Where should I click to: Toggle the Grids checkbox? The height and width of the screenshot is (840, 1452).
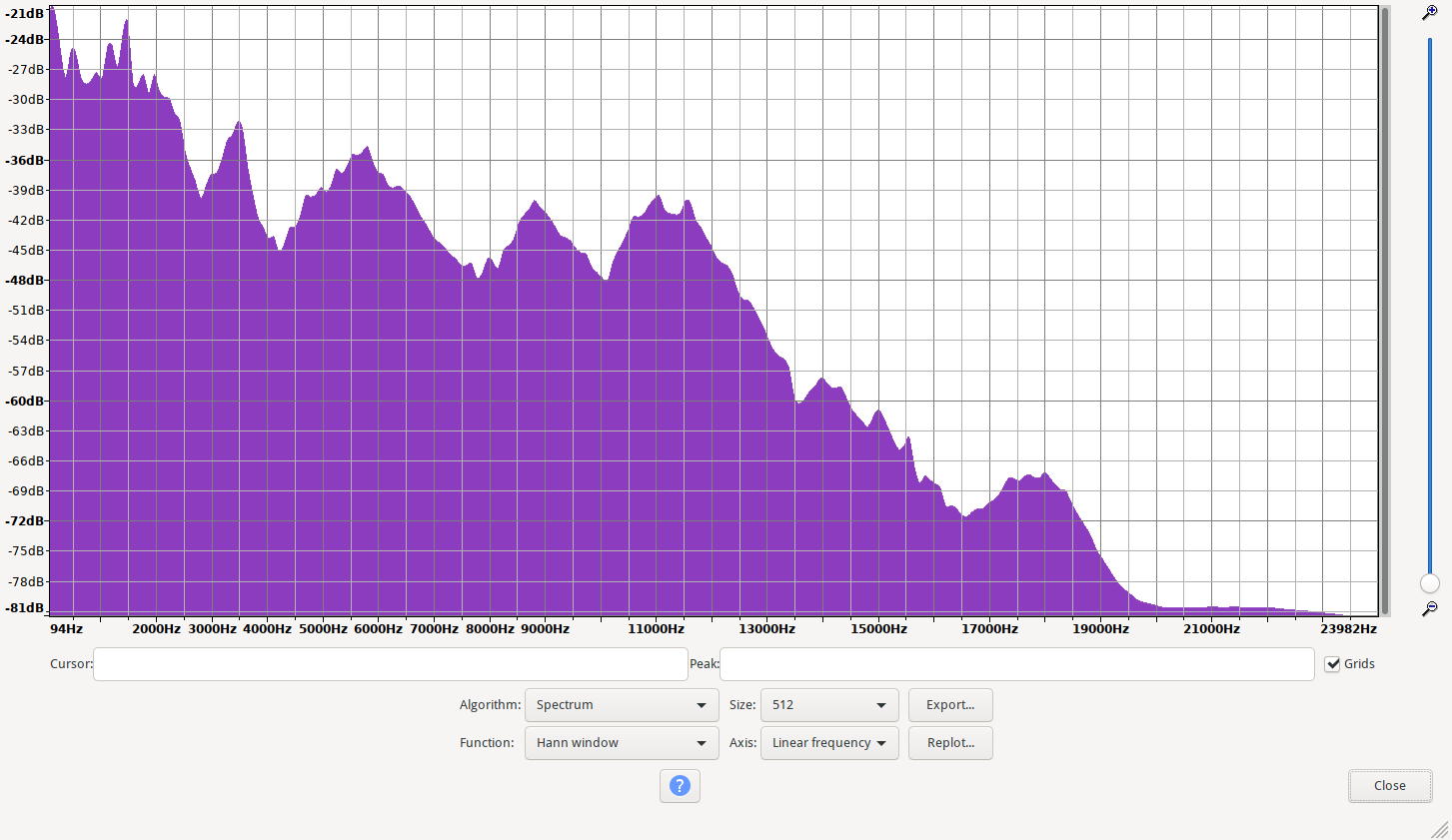coord(1332,664)
